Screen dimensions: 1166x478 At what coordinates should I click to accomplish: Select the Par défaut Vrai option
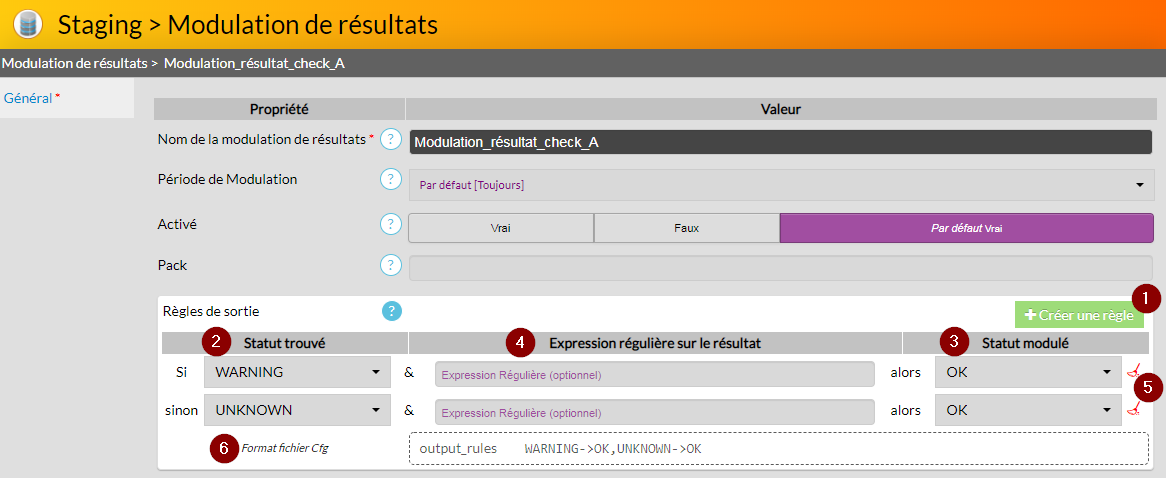[966, 228]
